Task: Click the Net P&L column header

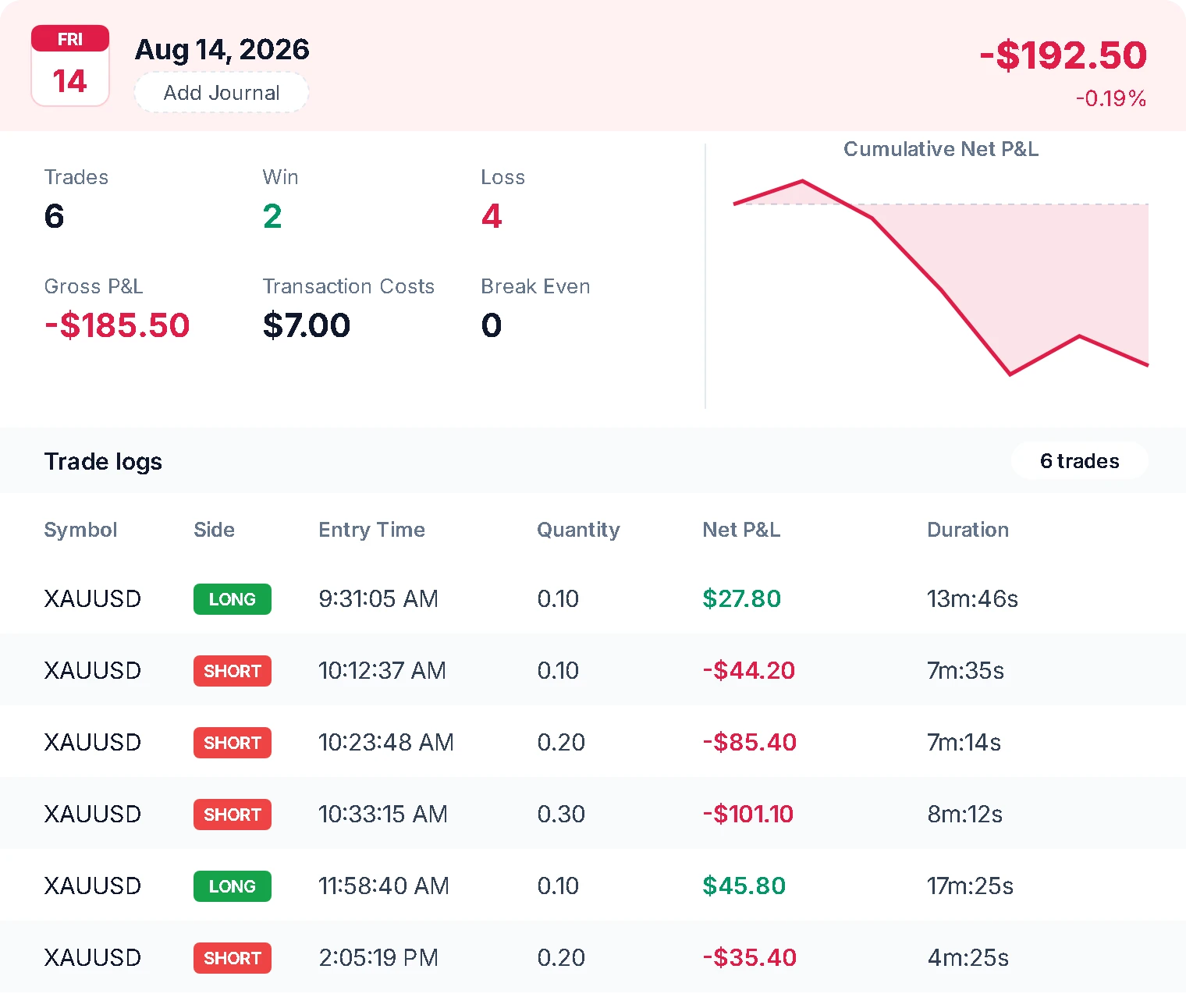Action: coord(741,530)
